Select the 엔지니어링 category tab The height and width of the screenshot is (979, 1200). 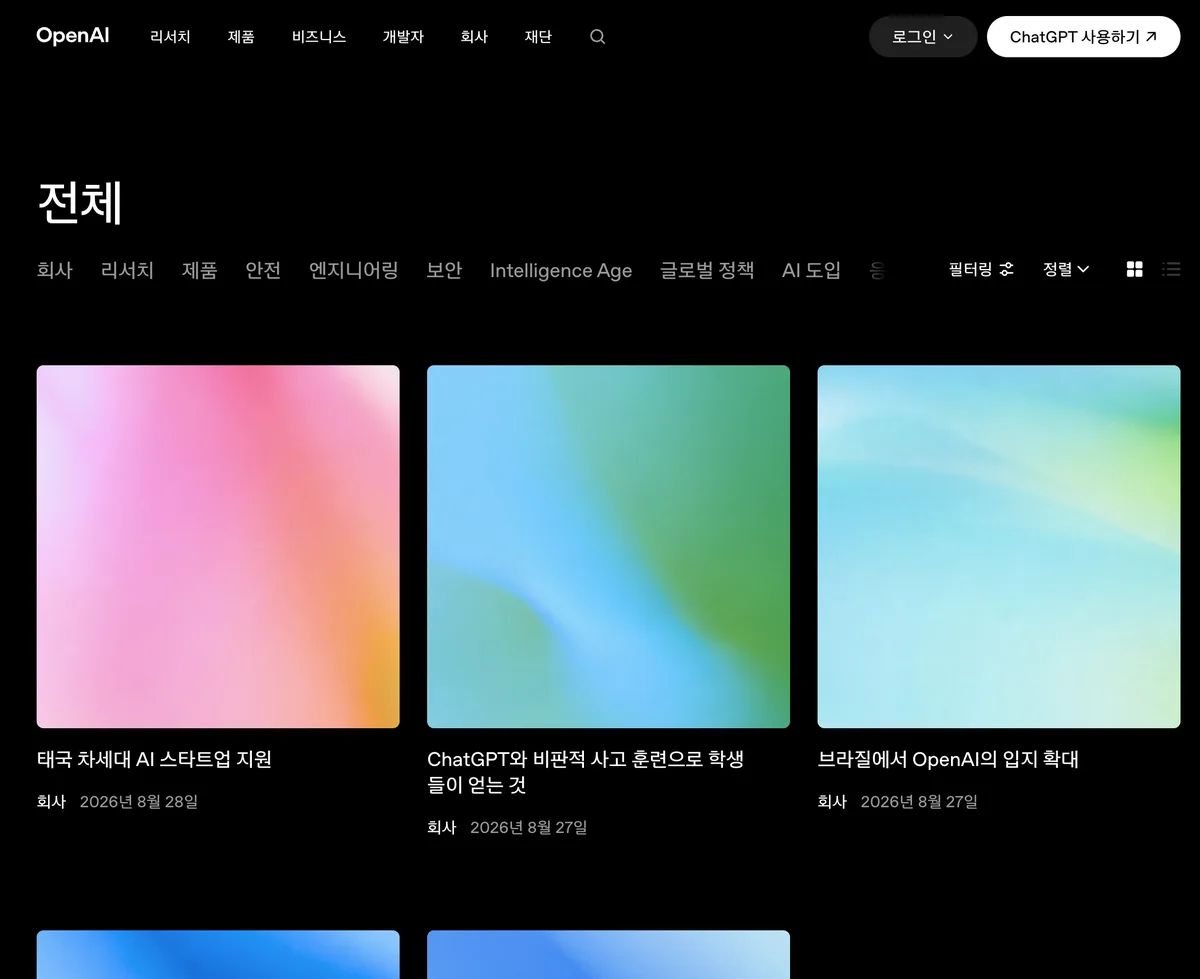[354, 270]
